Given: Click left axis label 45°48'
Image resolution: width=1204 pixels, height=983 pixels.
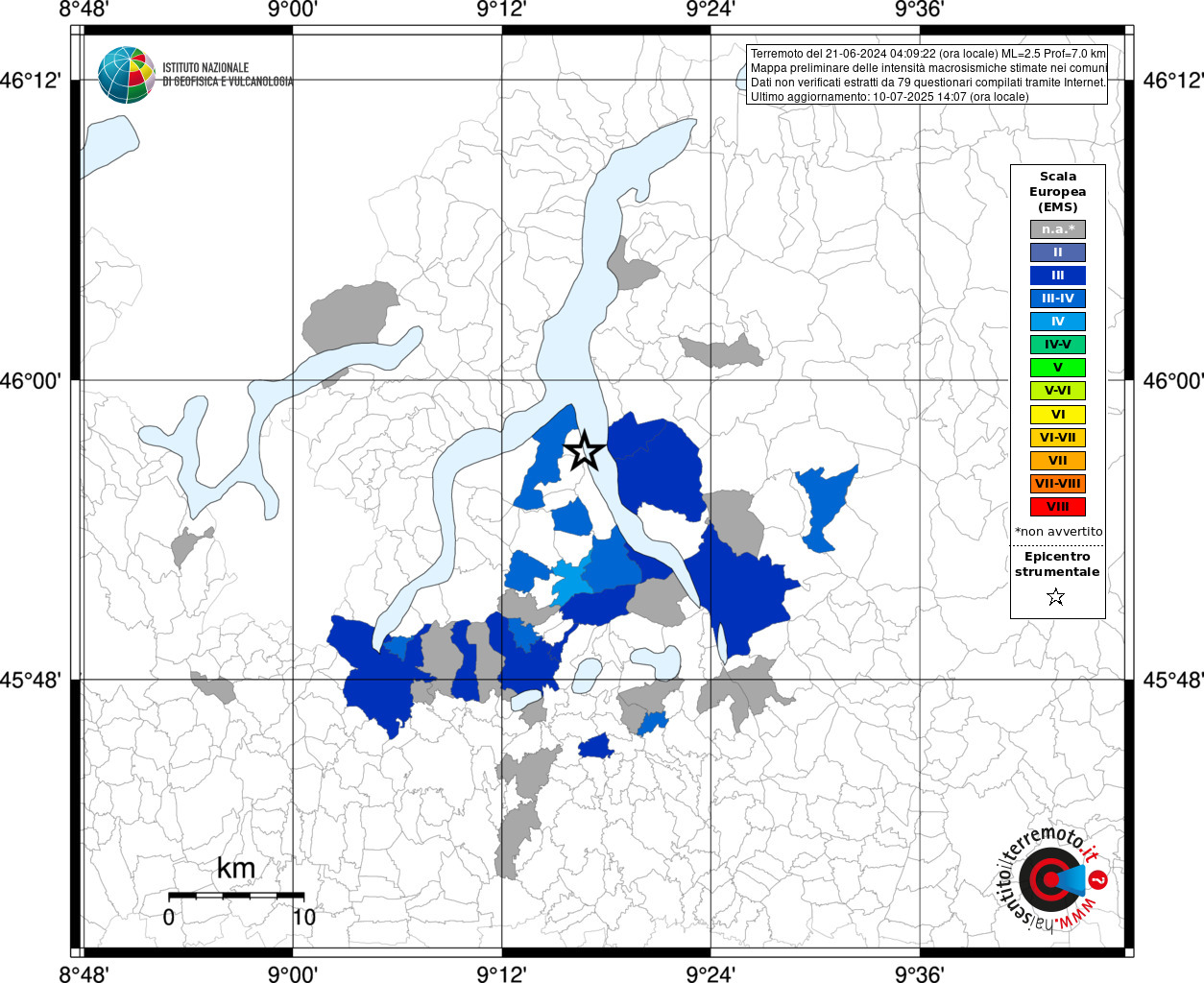Looking at the screenshot, I should [x=30, y=681].
